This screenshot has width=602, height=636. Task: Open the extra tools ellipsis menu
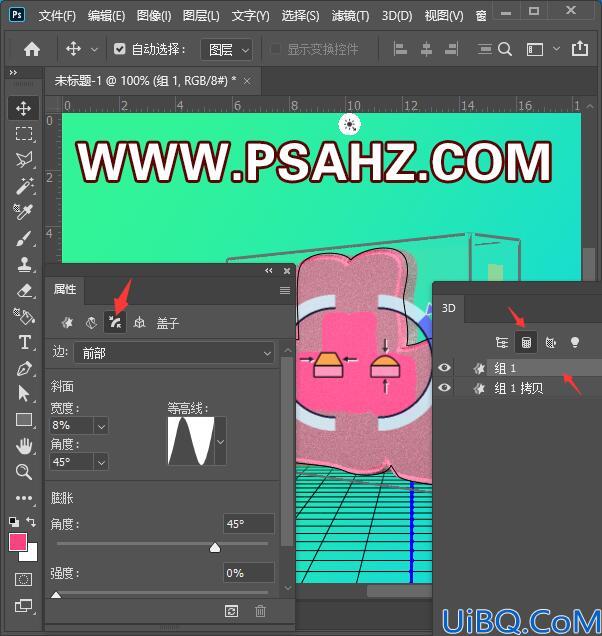click(24, 498)
